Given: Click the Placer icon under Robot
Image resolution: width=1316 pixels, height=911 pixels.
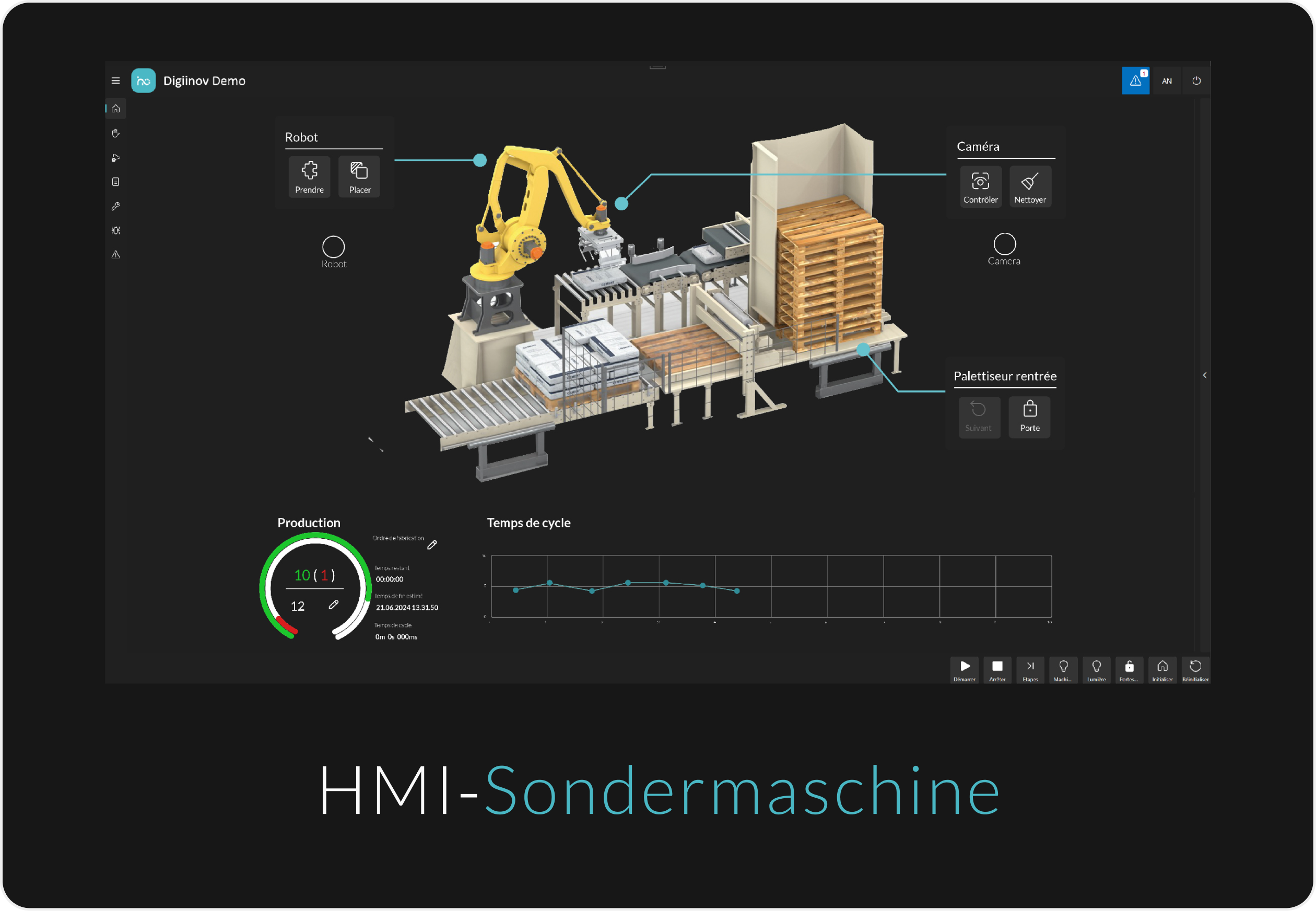Looking at the screenshot, I should point(359,177).
